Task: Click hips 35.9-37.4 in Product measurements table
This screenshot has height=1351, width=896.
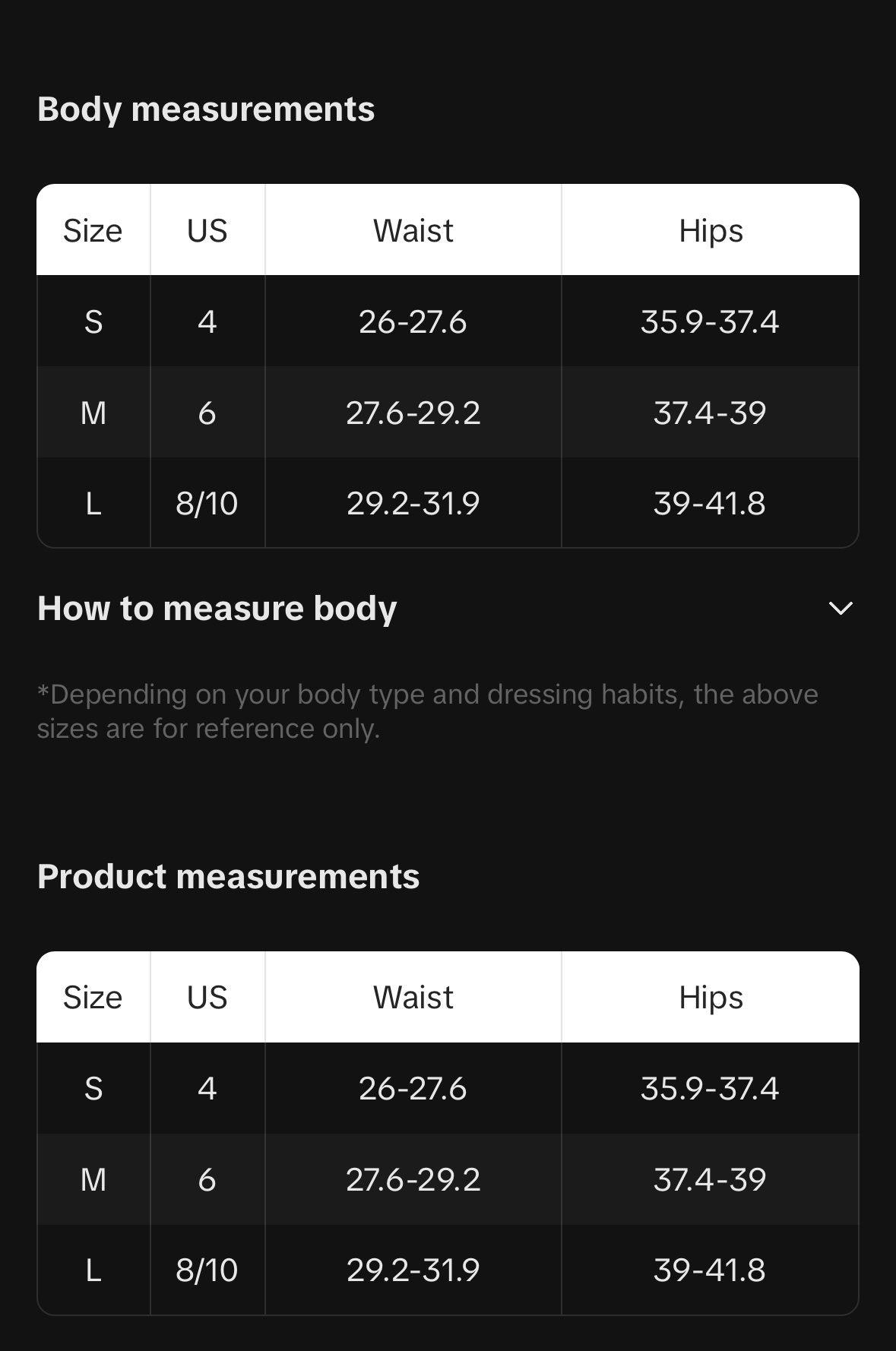Action: [709, 1088]
